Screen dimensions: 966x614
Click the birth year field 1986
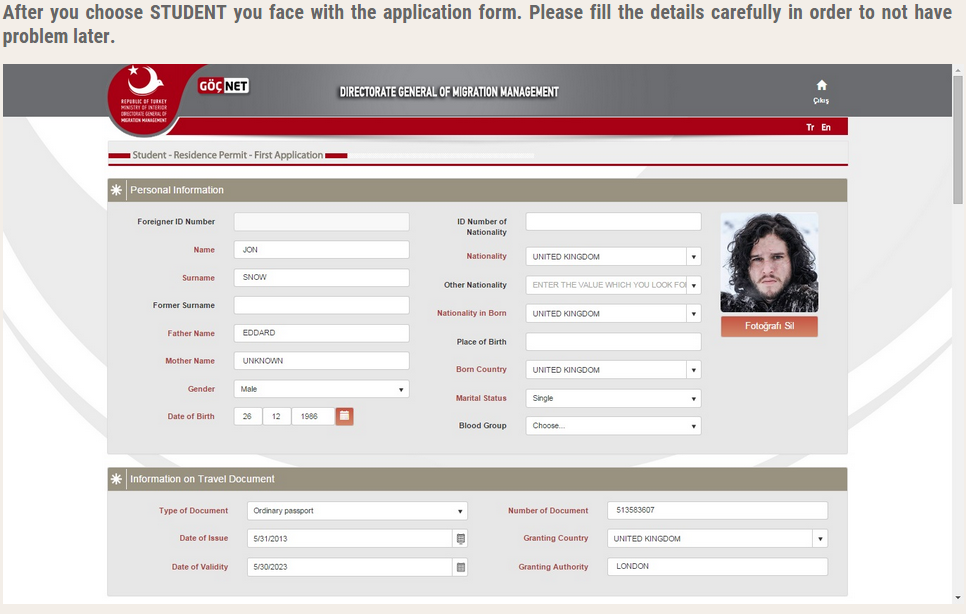coord(313,417)
